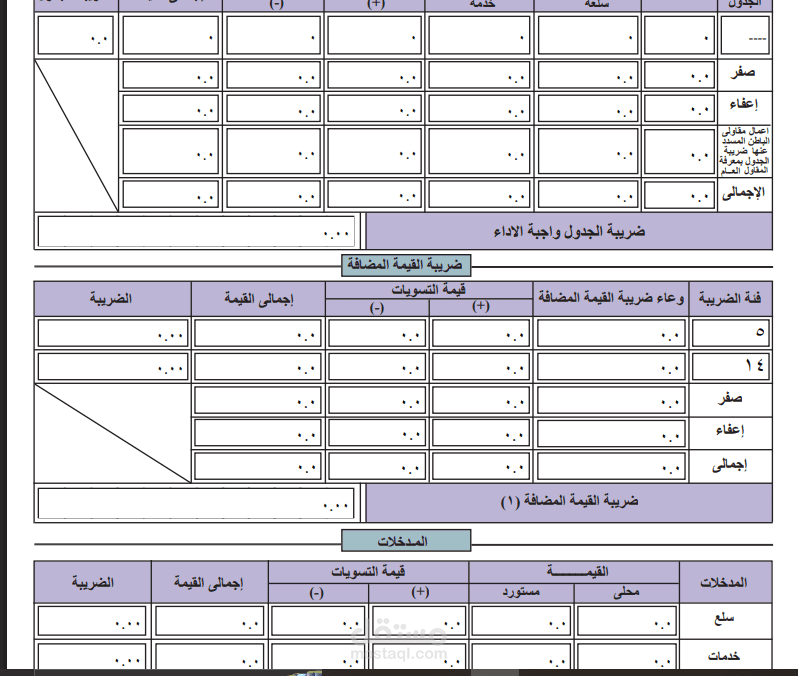Click the إجمالى القيمة field in the ٥ rate row

click(x=258, y=333)
